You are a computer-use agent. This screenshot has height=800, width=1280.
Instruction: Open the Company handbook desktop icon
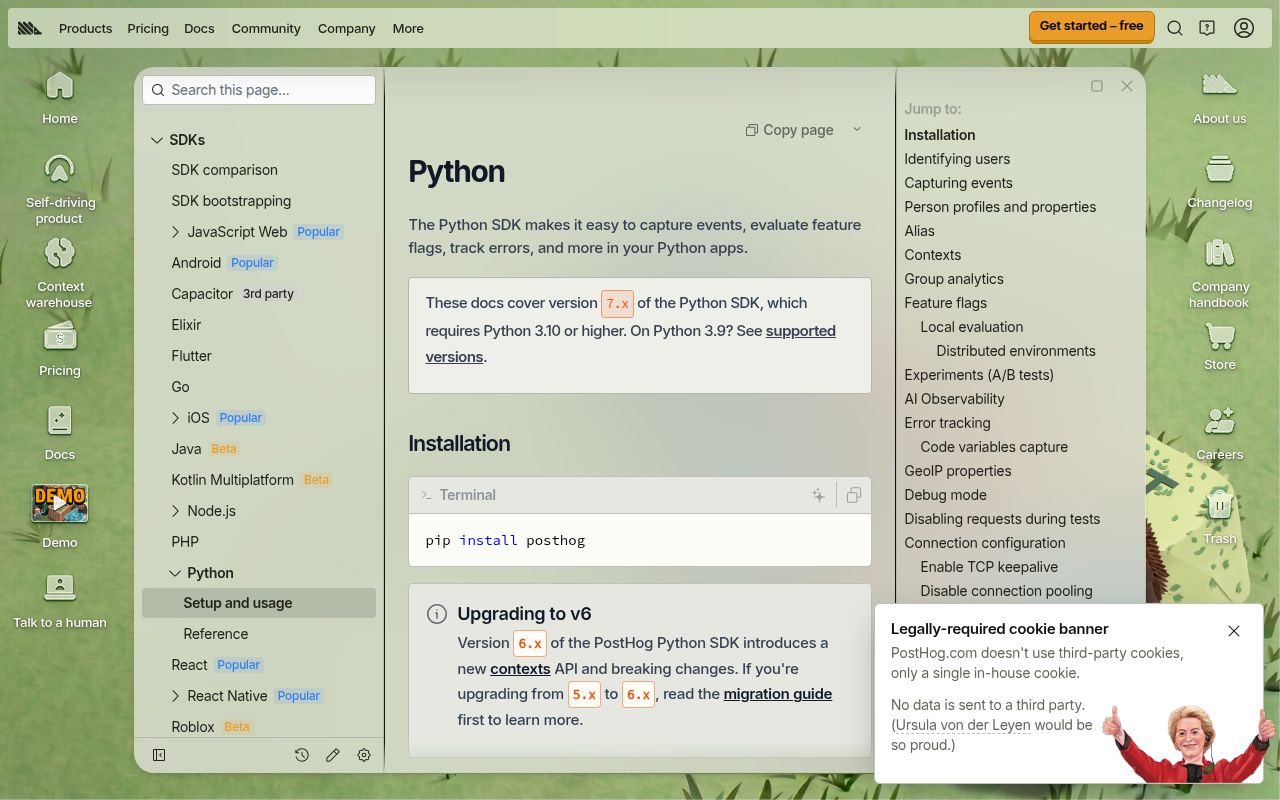(x=1220, y=253)
